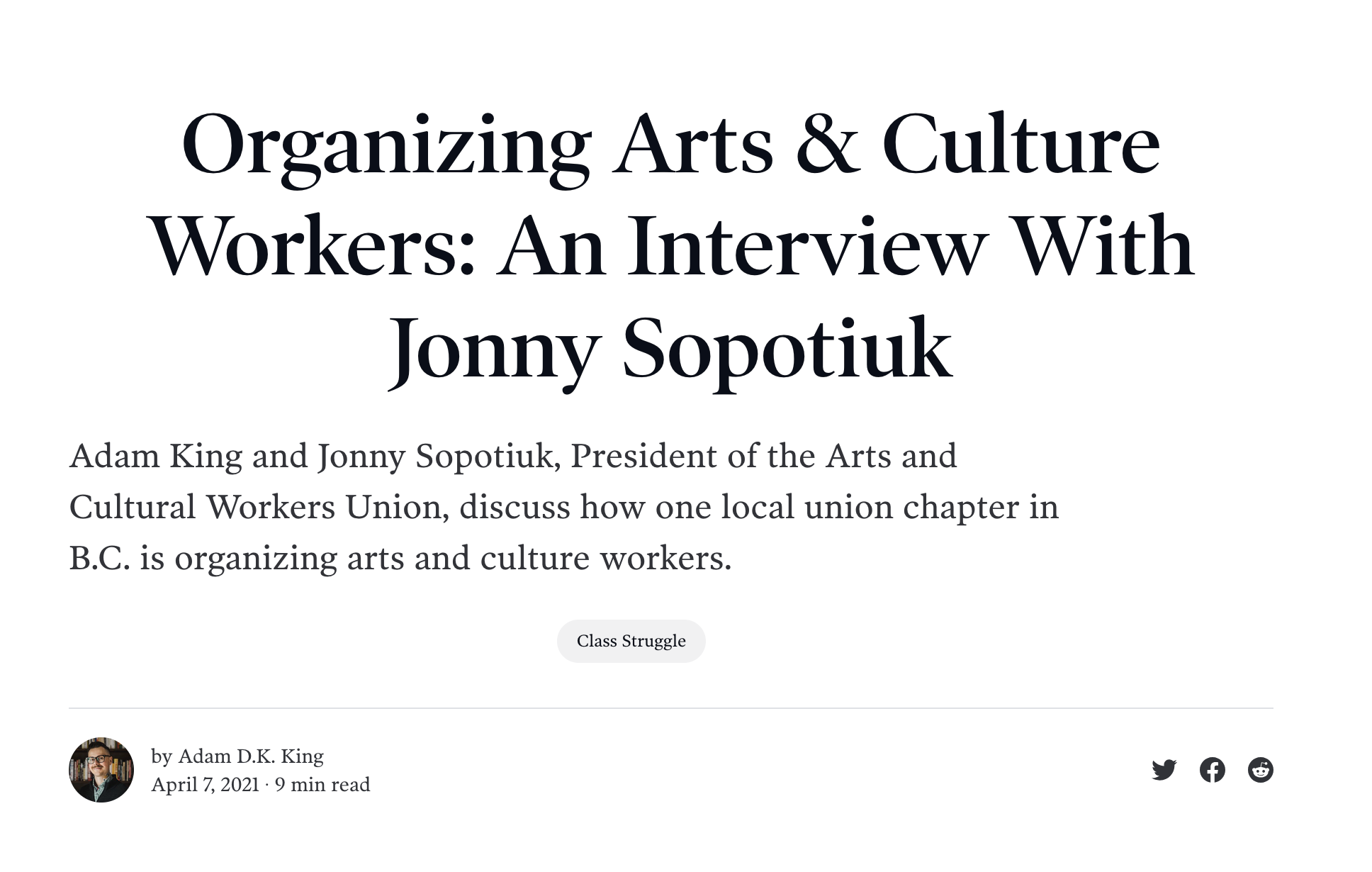Share the article on Facebook
Viewport: 1372px width, 872px height.
tap(1213, 770)
